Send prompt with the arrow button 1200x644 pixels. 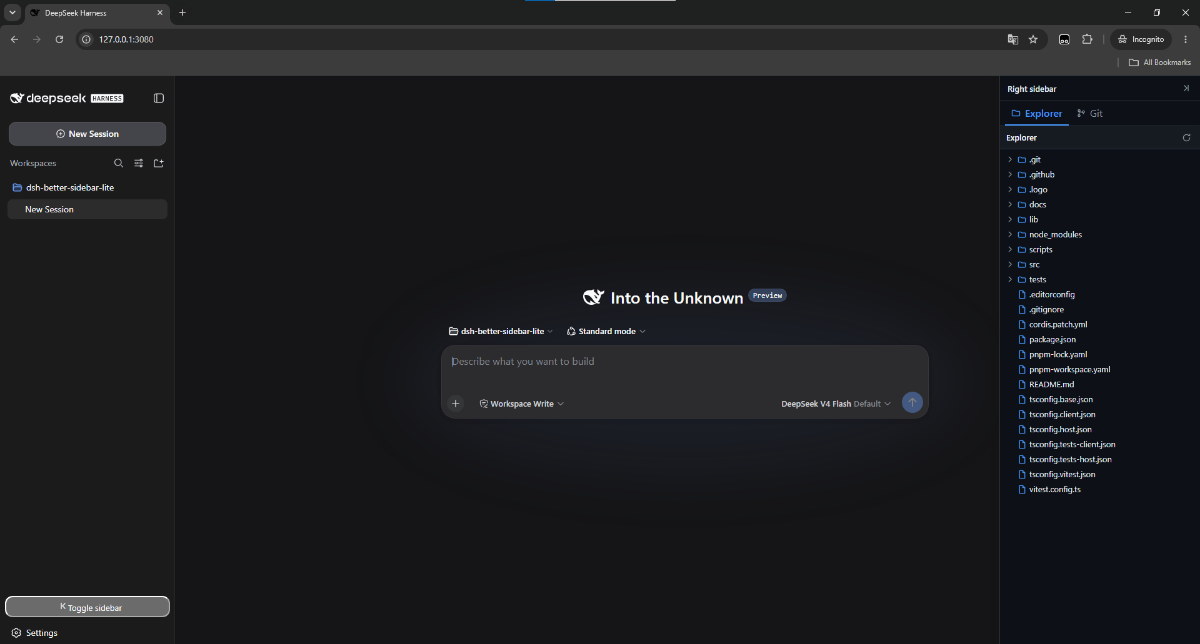pos(912,403)
